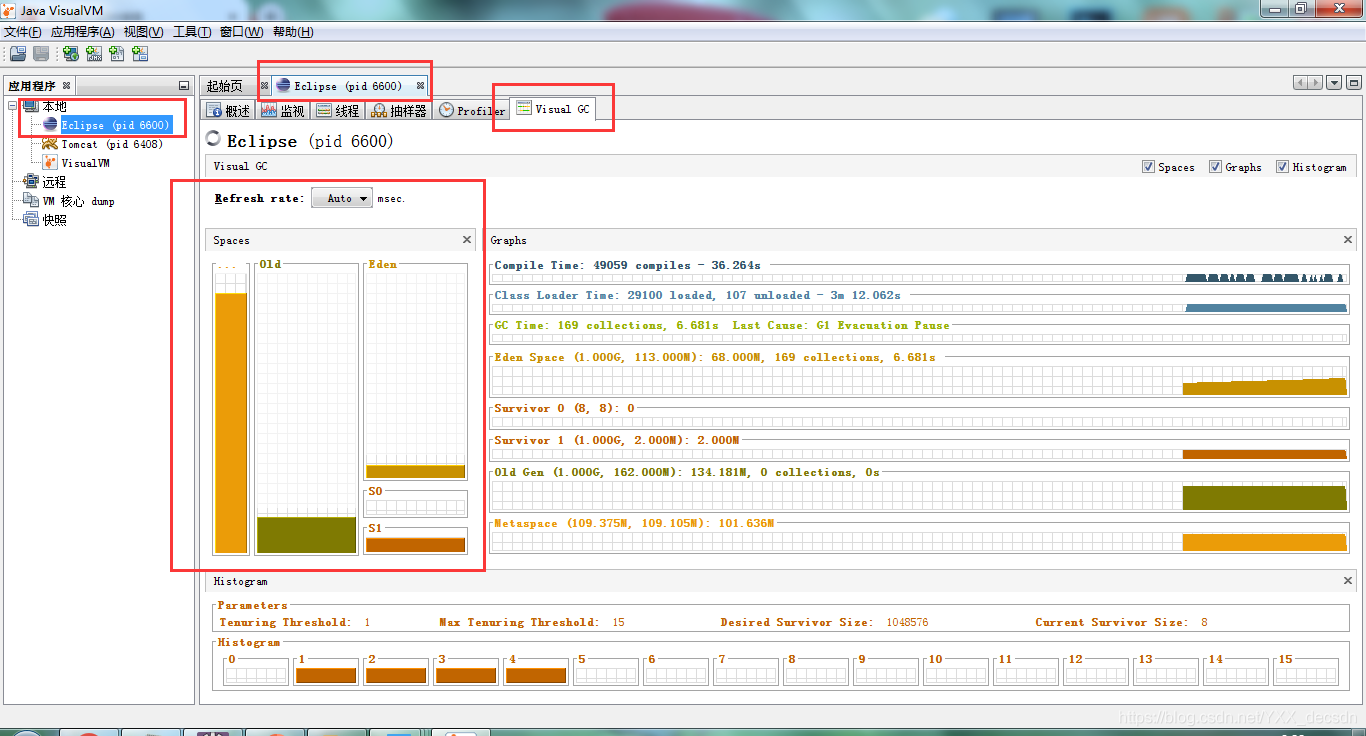The image size is (1366, 736).
Task: Click the 远程 remote hosts icon
Action: [x=30, y=182]
